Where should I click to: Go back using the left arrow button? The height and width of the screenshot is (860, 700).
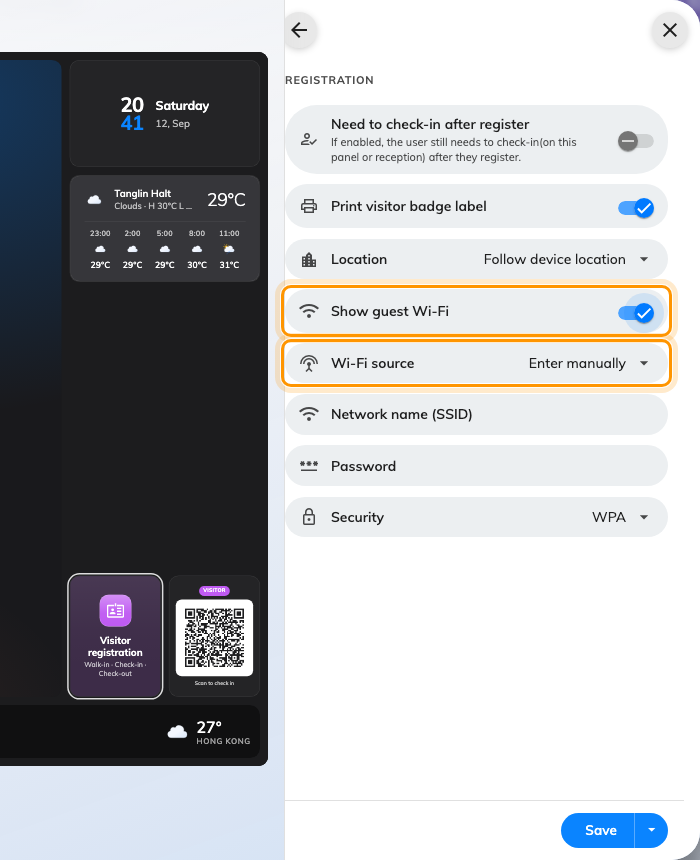300,30
